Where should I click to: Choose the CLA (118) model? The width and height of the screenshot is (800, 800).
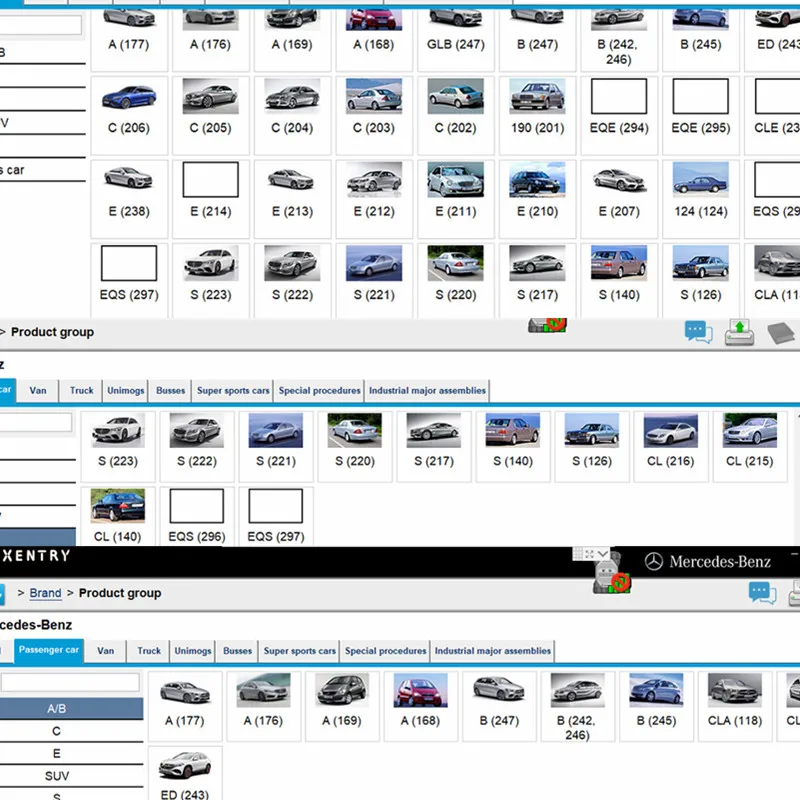pos(735,706)
